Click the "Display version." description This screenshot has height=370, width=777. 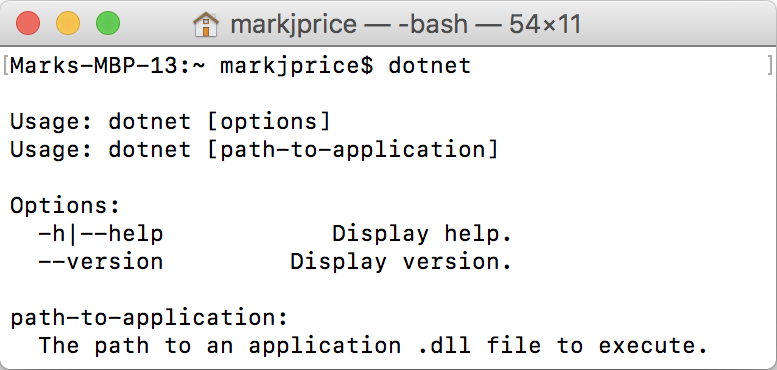pos(401,262)
